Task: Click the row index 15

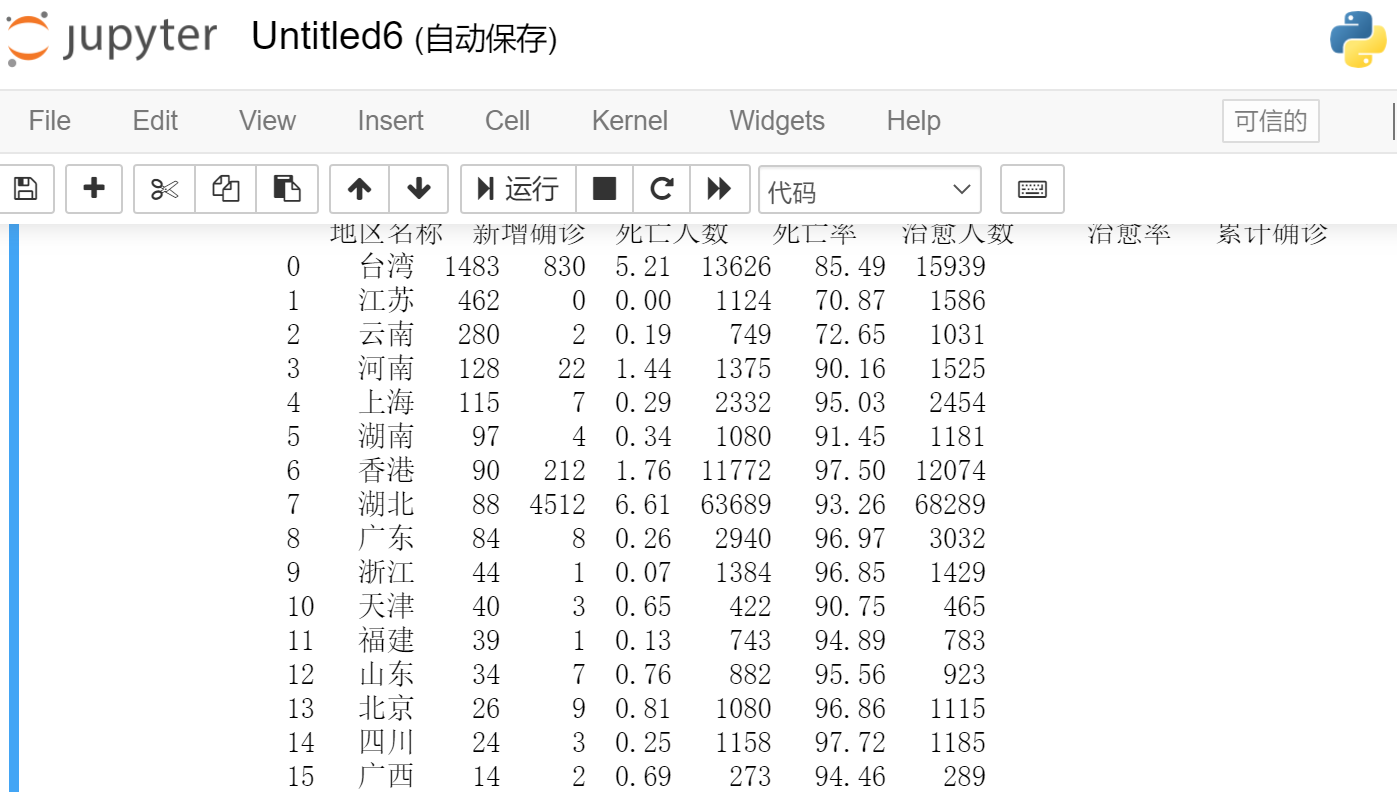Action: click(x=300, y=776)
